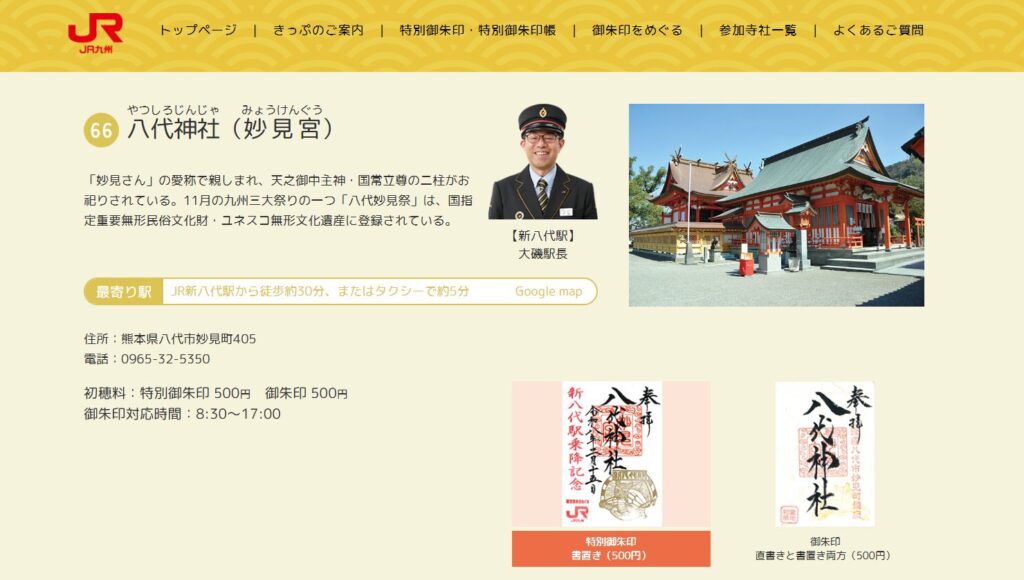This screenshot has height=580, width=1024.
Task: Open よくあるご質問 navigation link
Action: pyautogui.click(x=878, y=30)
